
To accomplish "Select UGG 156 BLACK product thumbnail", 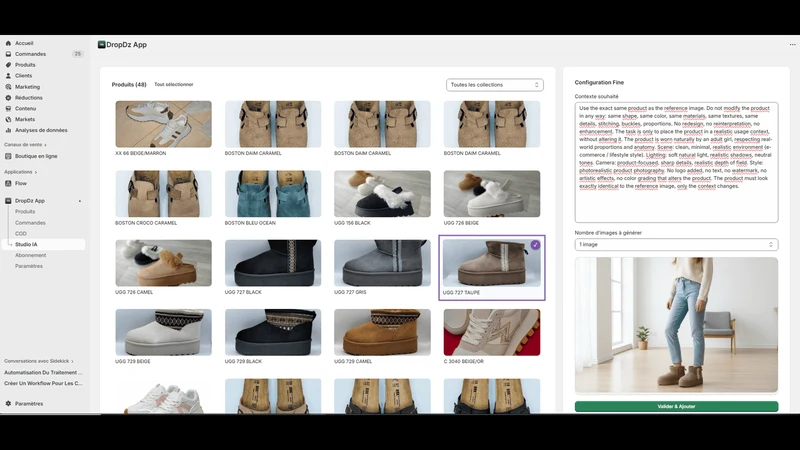I will point(382,194).
